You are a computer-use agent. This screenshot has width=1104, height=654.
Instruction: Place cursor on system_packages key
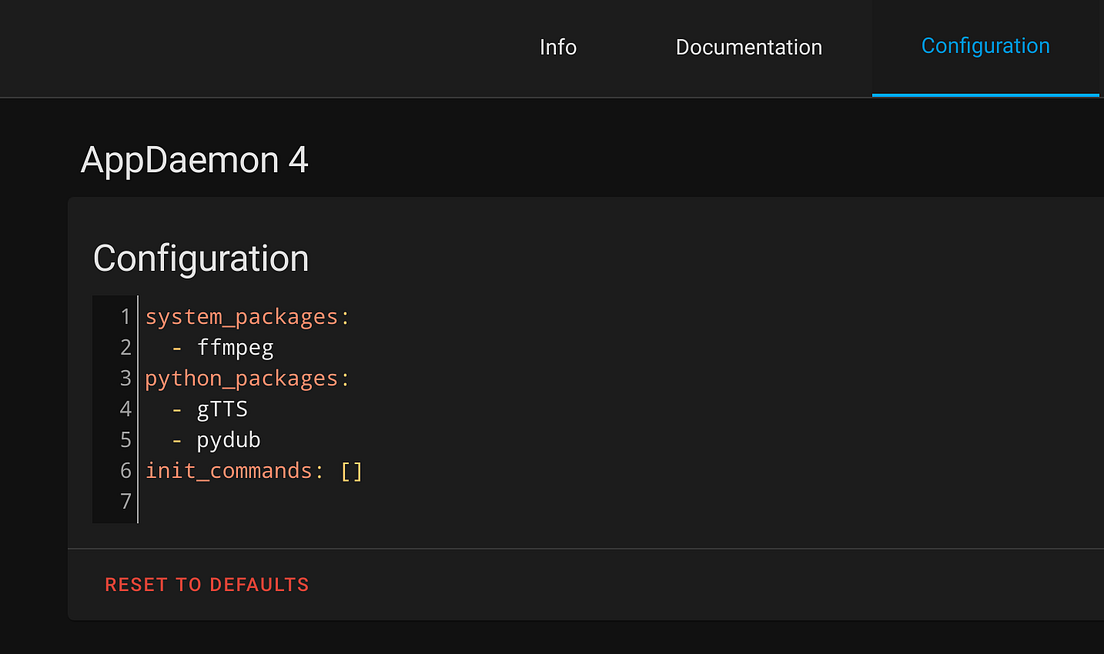point(241,317)
